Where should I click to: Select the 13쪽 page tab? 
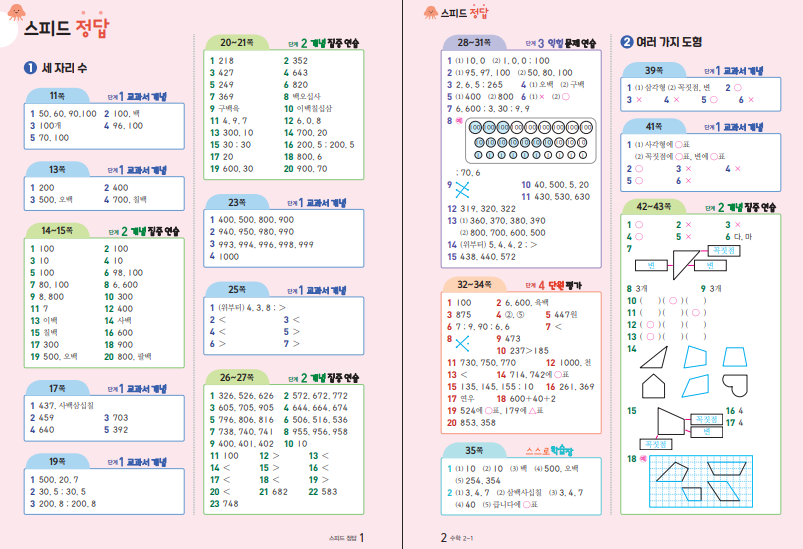[x=57, y=169]
